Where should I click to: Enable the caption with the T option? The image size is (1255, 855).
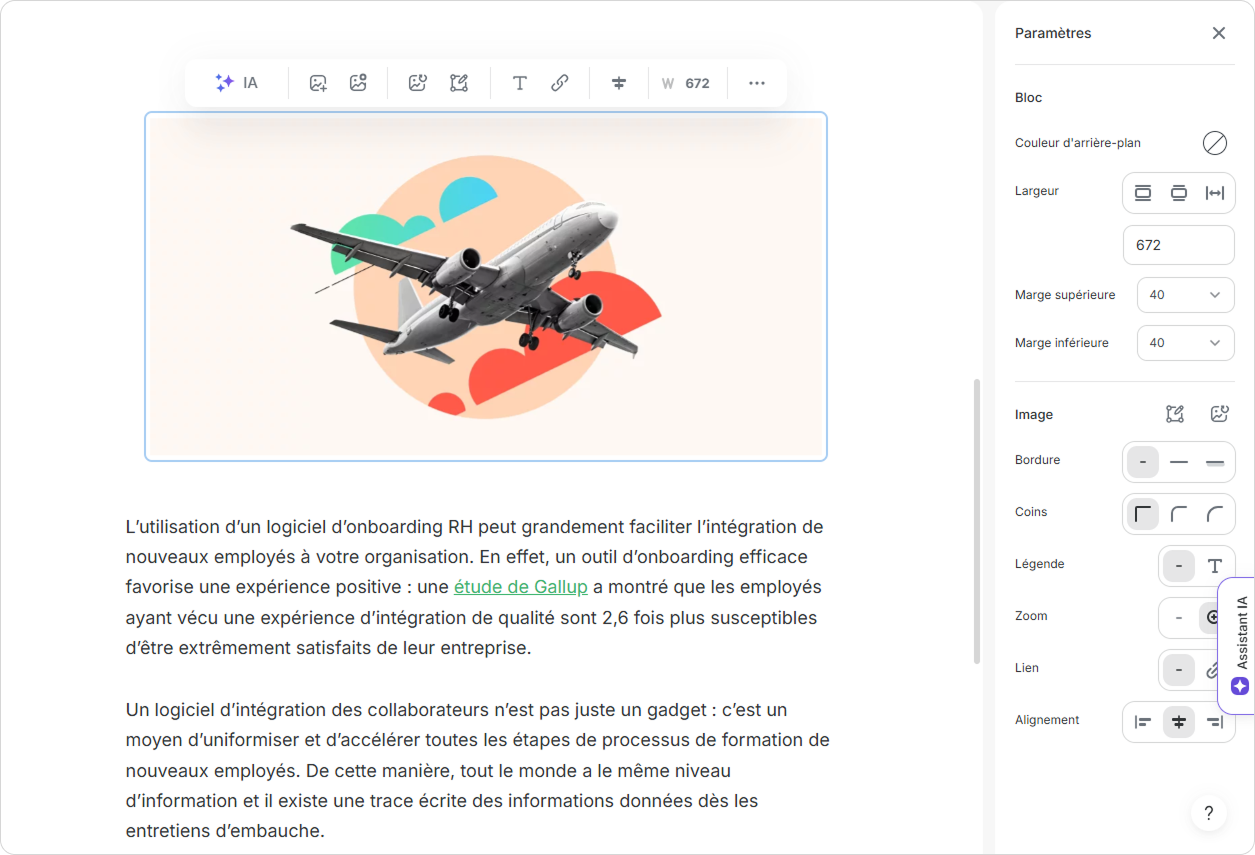point(1215,566)
